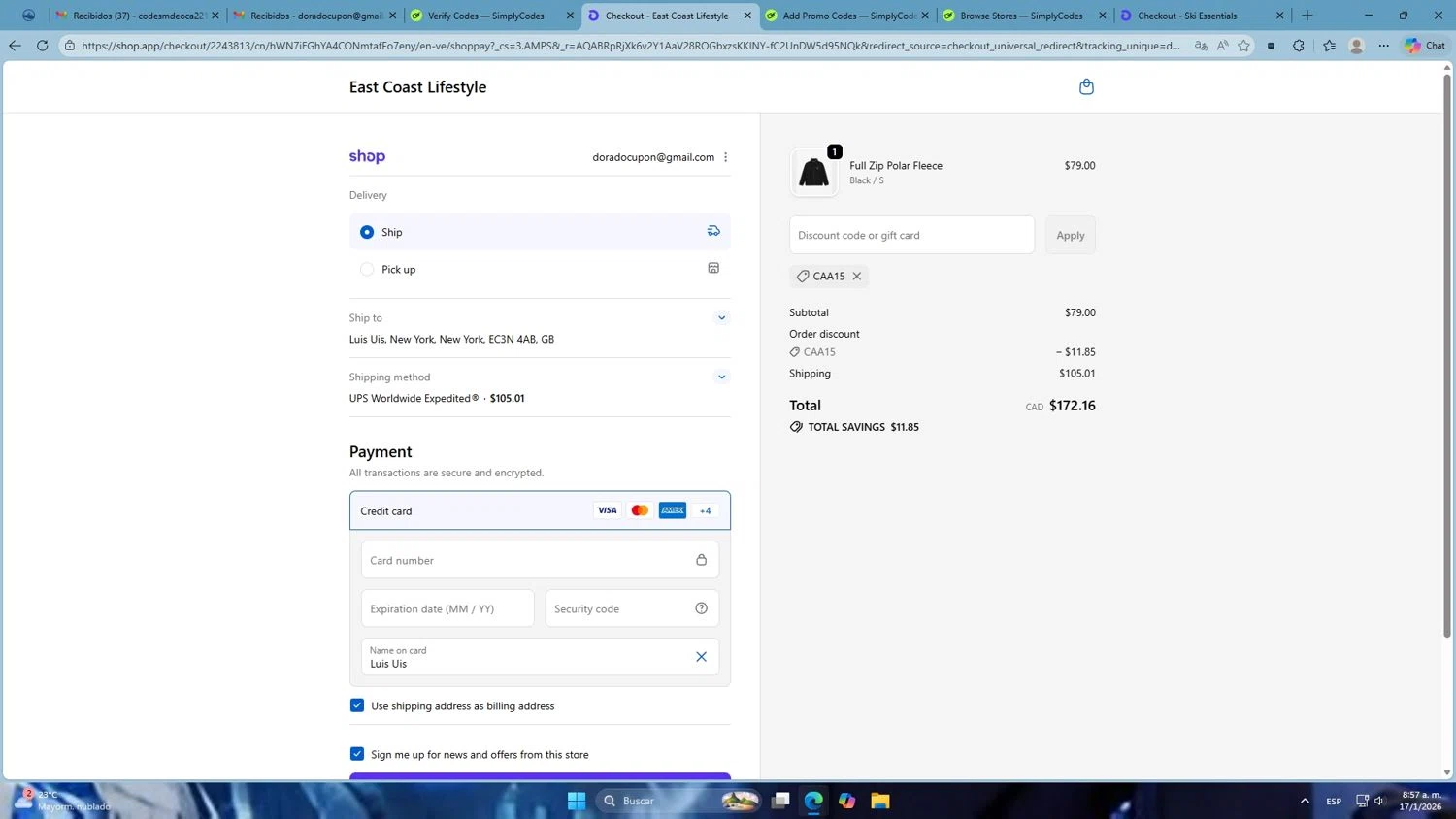The height and width of the screenshot is (819, 1456).
Task: Click the Mastercard logo
Action: pyautogui.click(x=640, y=510)
